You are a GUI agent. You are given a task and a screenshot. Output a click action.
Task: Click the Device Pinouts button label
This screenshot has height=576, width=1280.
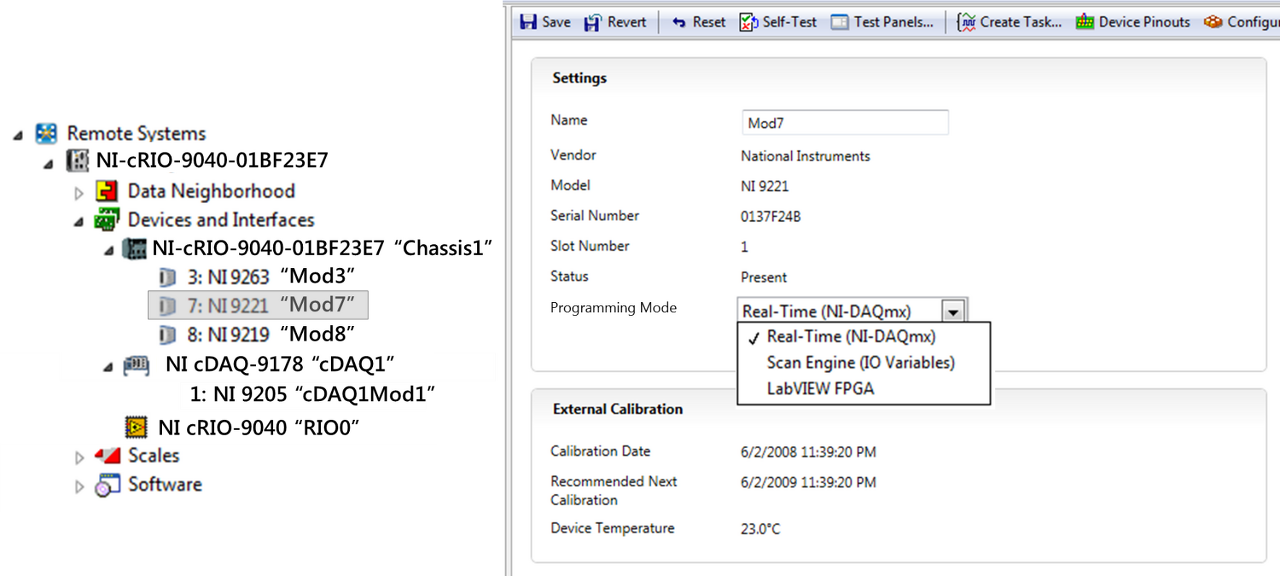[x=1145, y=22]
